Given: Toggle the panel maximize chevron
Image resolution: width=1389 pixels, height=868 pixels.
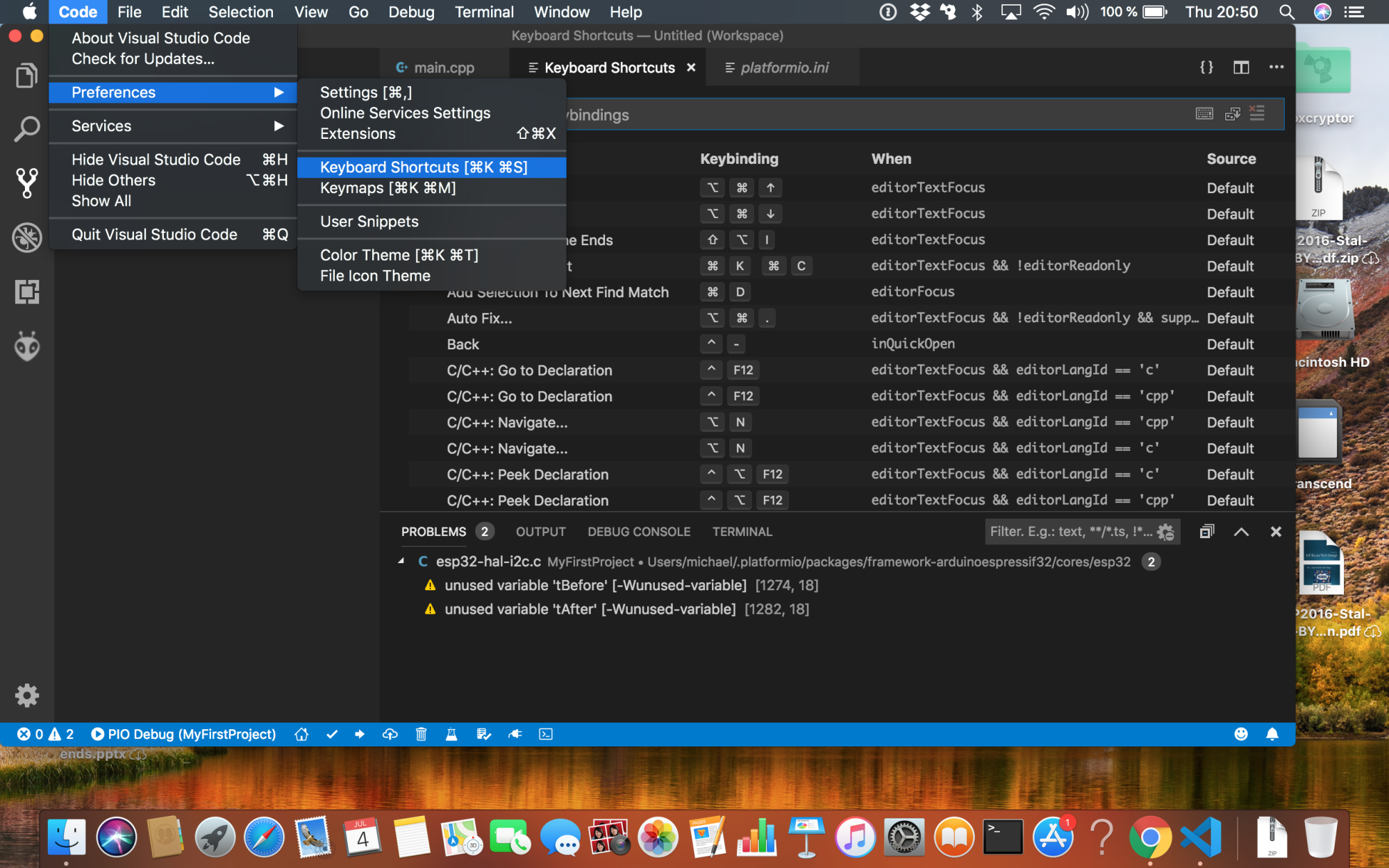Looking at the screenshot, I should pos(1241,532).
